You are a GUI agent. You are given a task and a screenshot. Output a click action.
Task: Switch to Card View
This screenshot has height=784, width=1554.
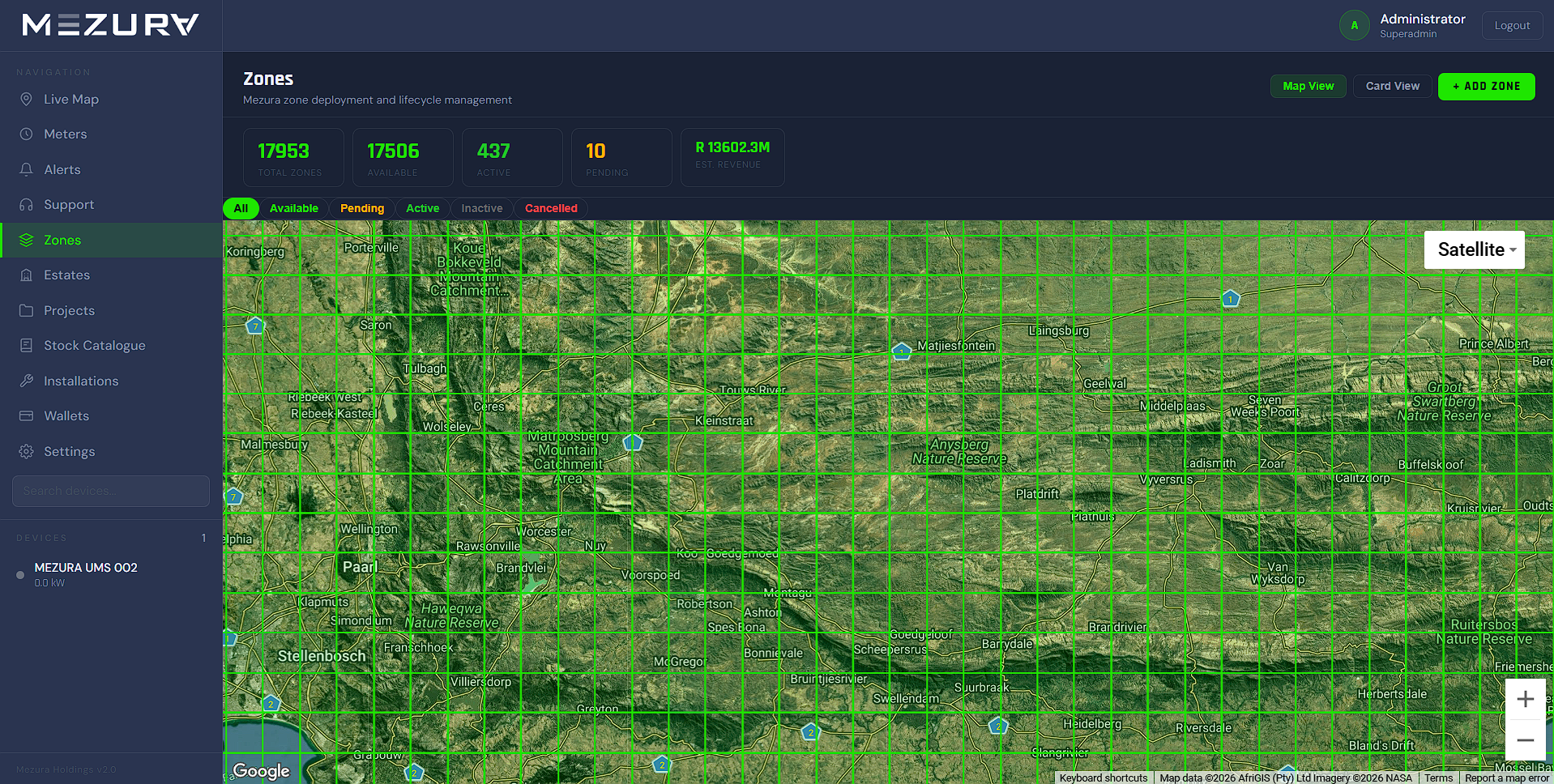(x=1392, y=86)
